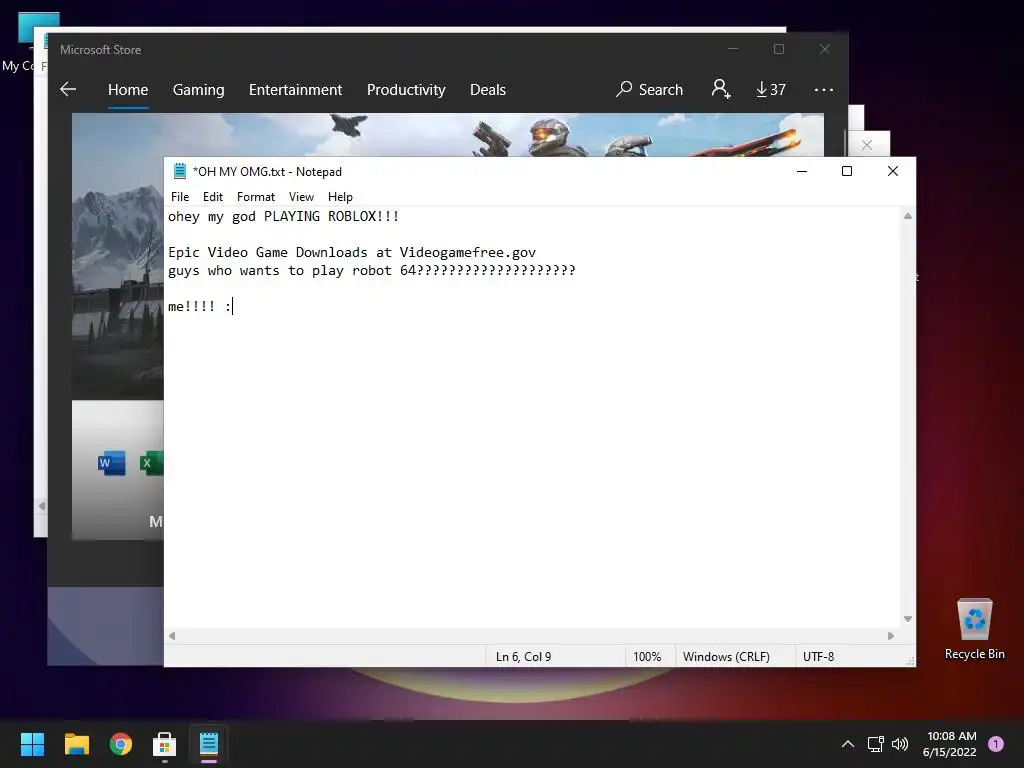Switch to Home tab in Microsoft Store
This screenshot has height=768, width=1024.
tap(128, 89)
